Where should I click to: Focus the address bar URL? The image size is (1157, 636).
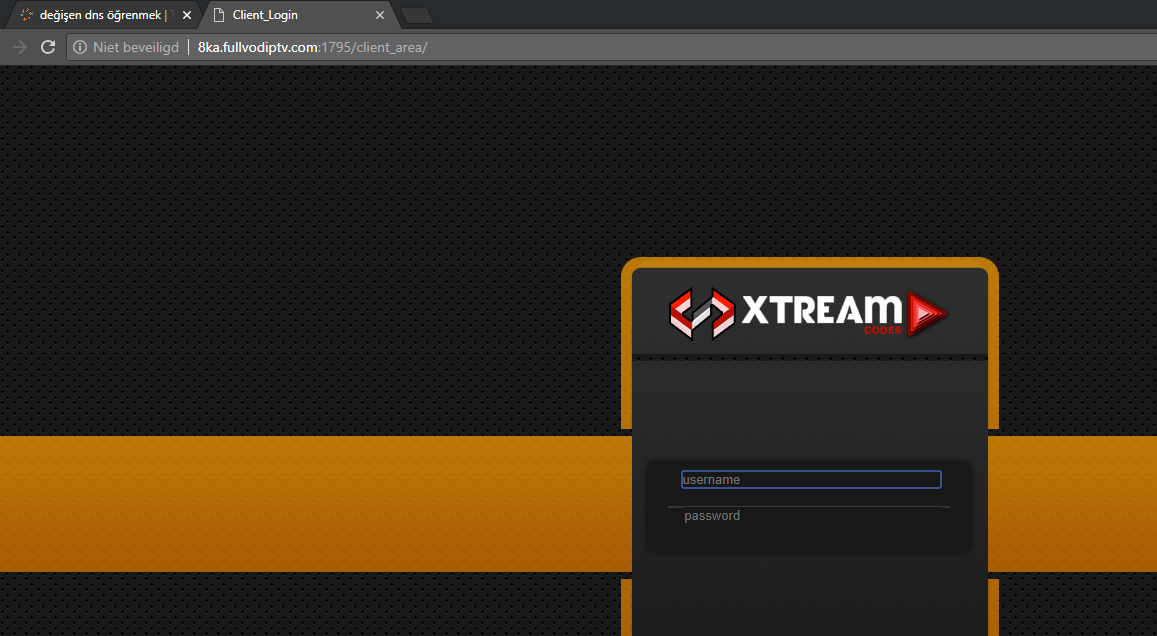click(x=313, y=47)
